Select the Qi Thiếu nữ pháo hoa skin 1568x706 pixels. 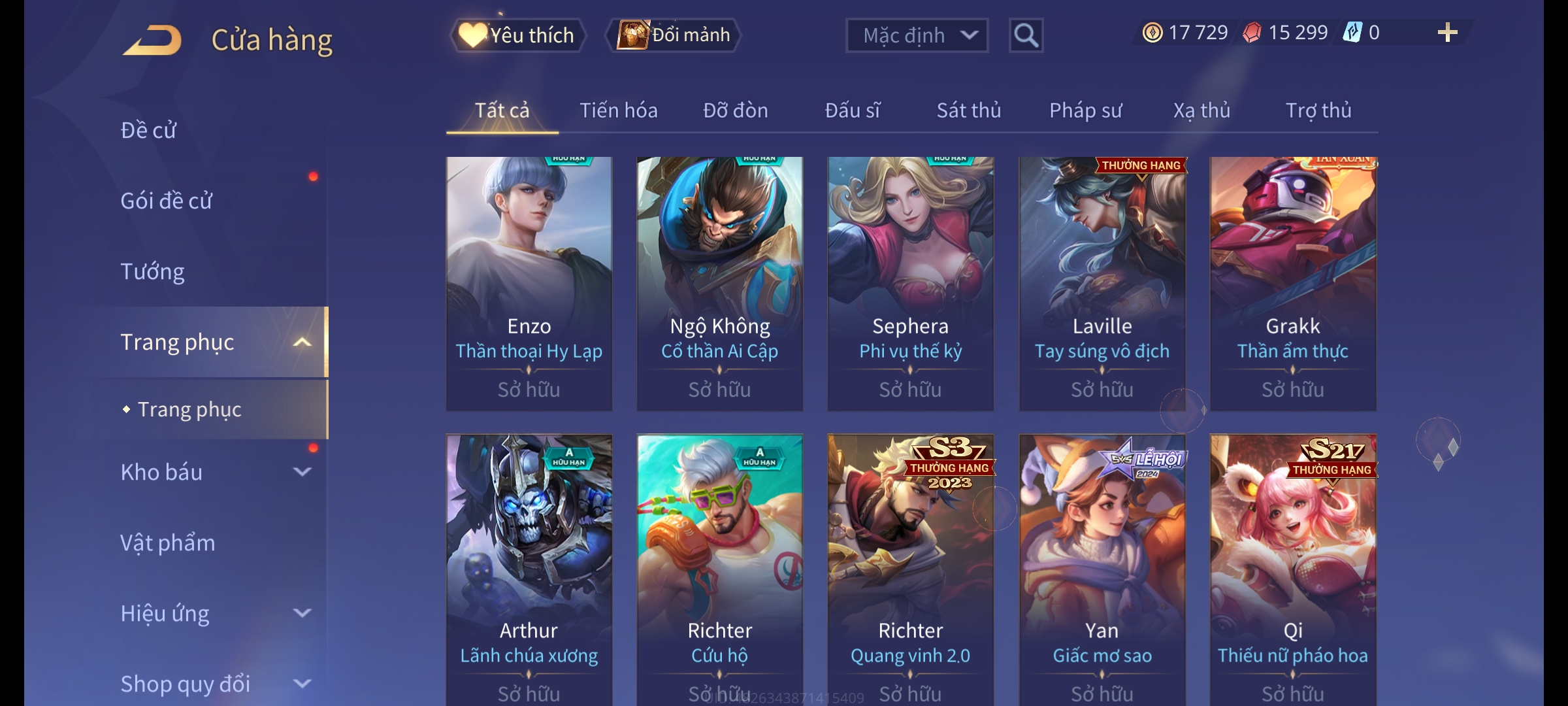(x=1293, y=570)
